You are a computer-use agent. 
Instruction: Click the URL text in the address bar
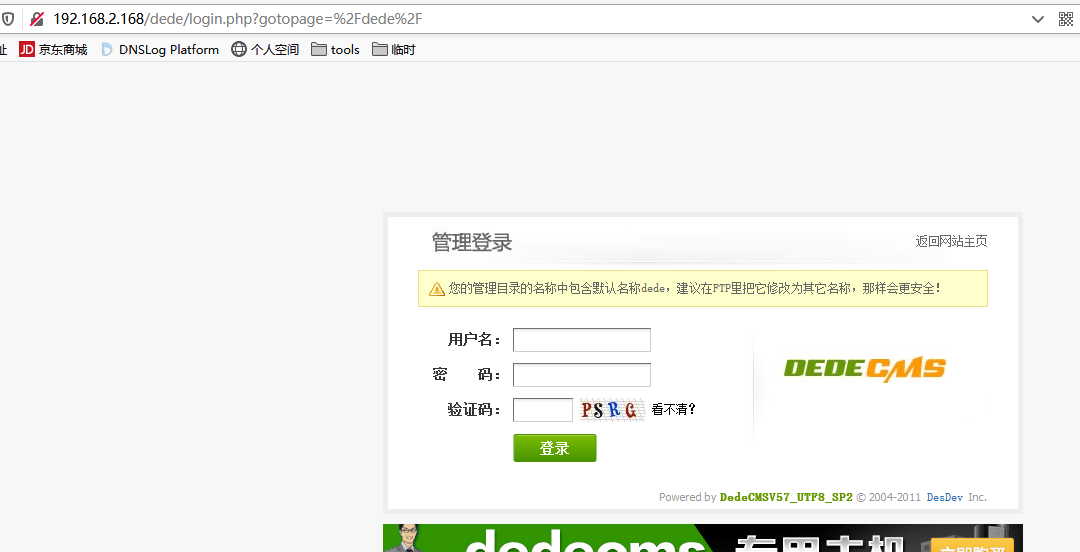click(238, 19)
